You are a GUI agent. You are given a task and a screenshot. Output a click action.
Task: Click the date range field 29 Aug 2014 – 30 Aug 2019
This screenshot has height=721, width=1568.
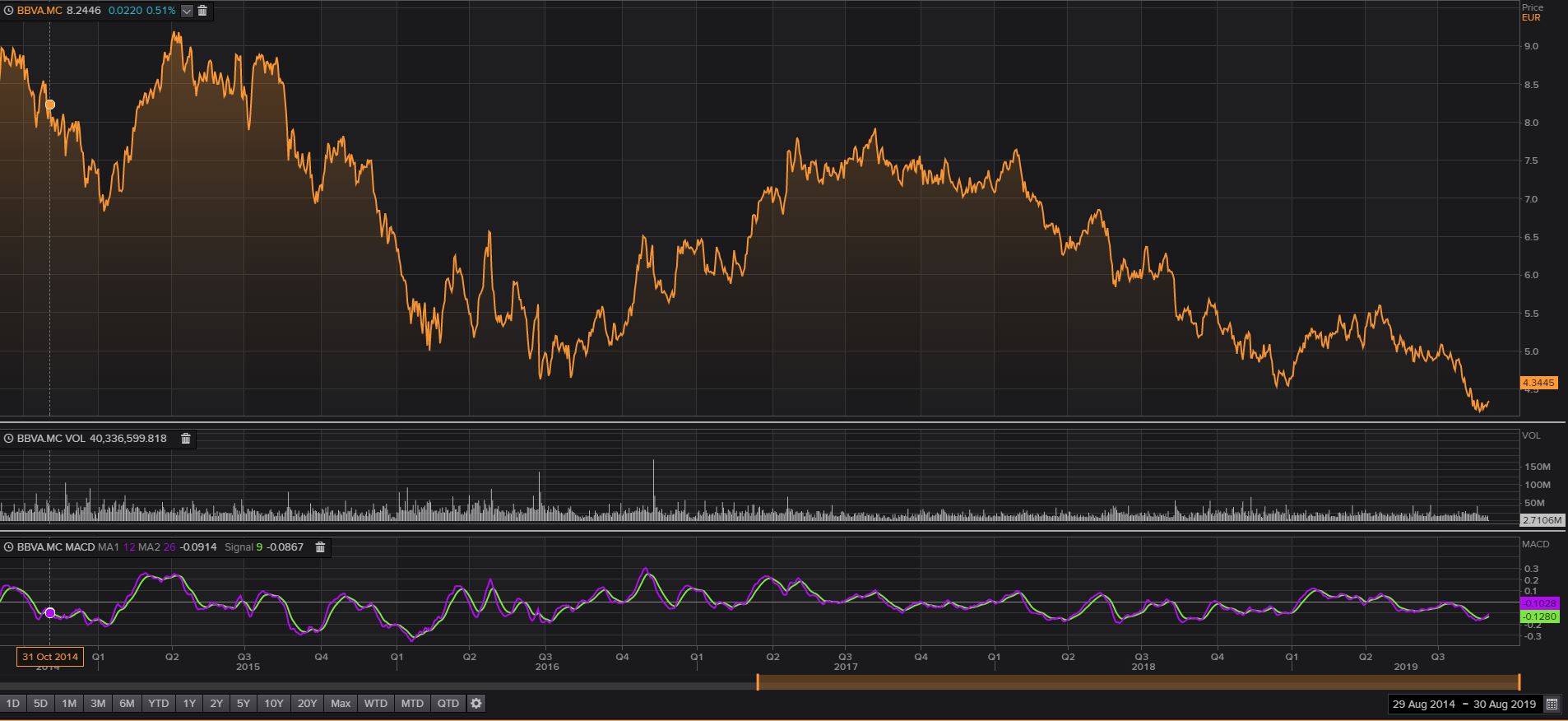[x=1464, y=704]
